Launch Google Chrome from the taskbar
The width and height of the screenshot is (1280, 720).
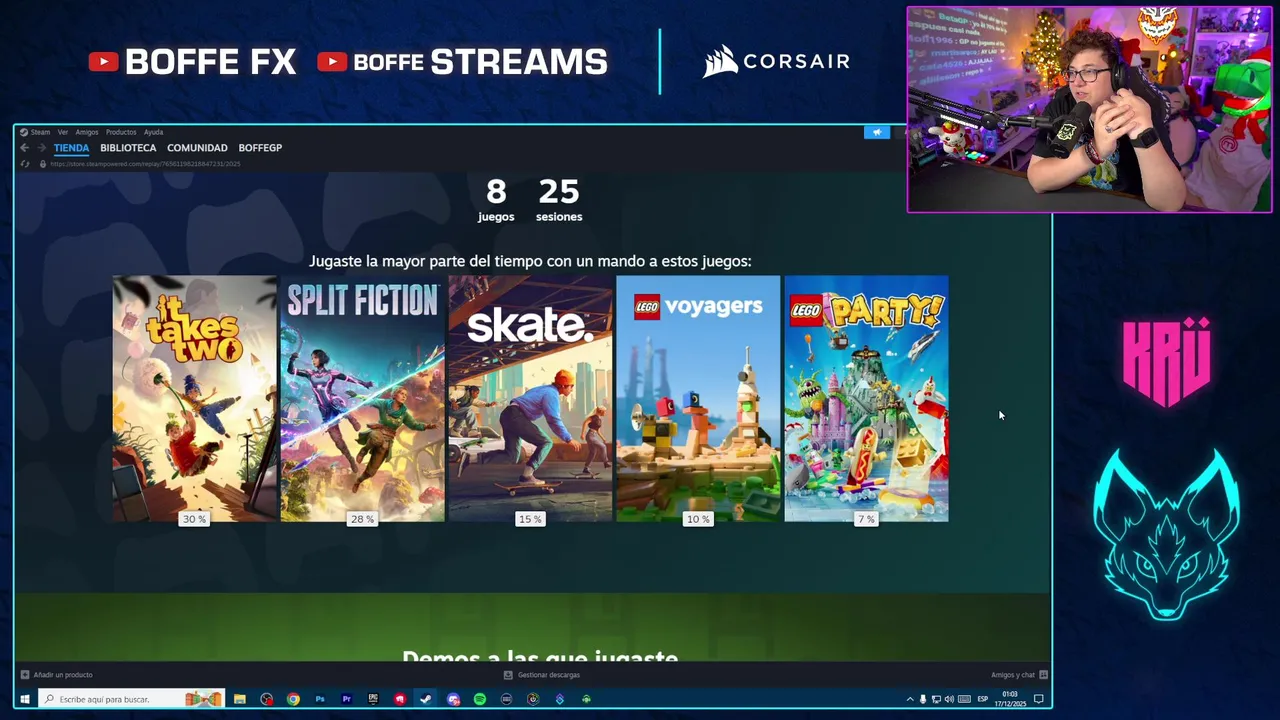pyautogui.click(x=293, y=699)
